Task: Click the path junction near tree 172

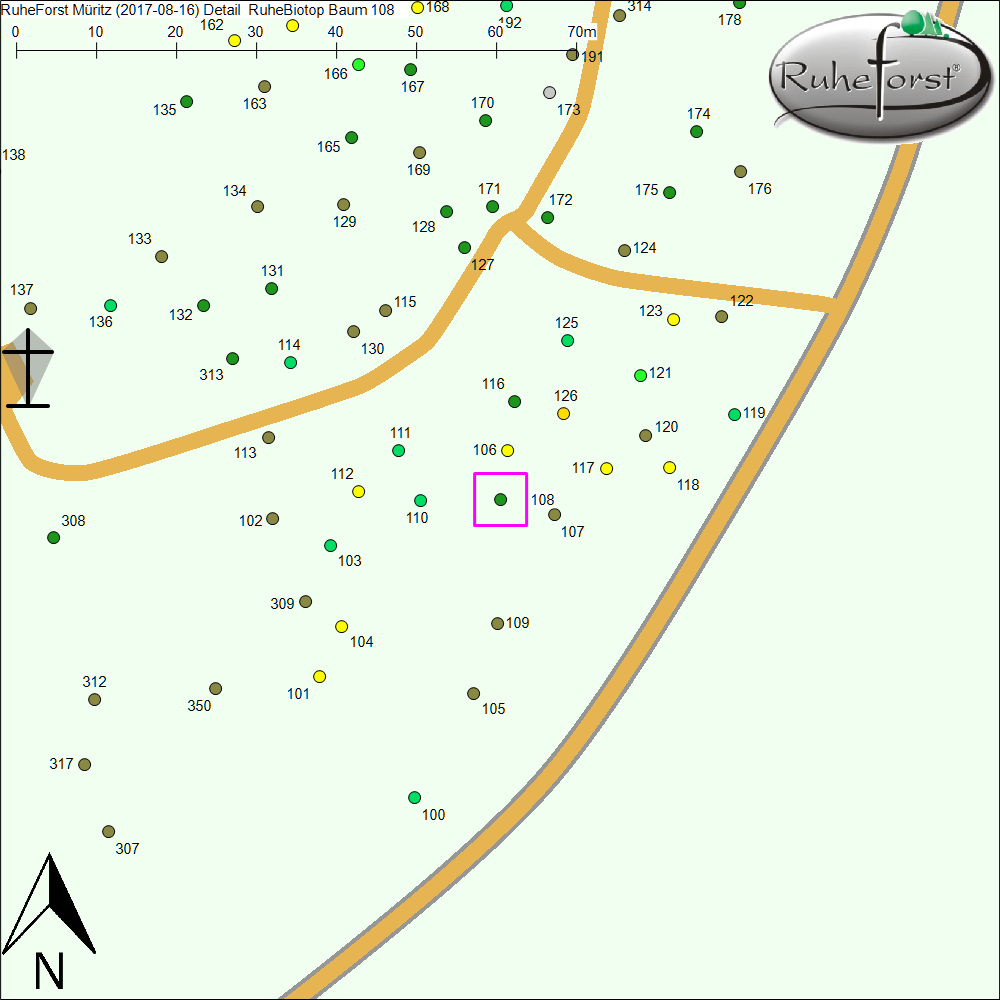Action: click(513, 221)
